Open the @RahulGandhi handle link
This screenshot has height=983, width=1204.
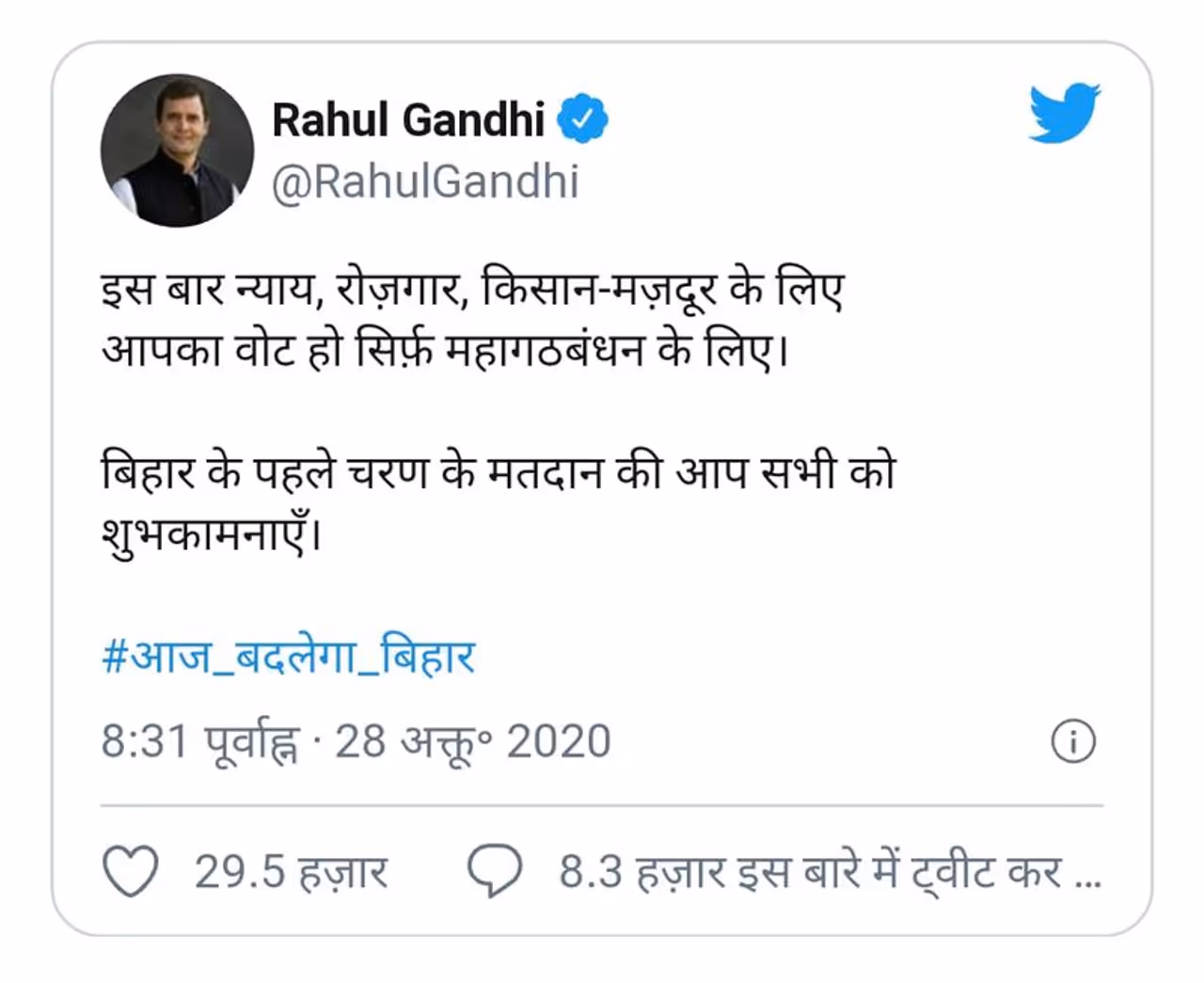pos(425,182)
